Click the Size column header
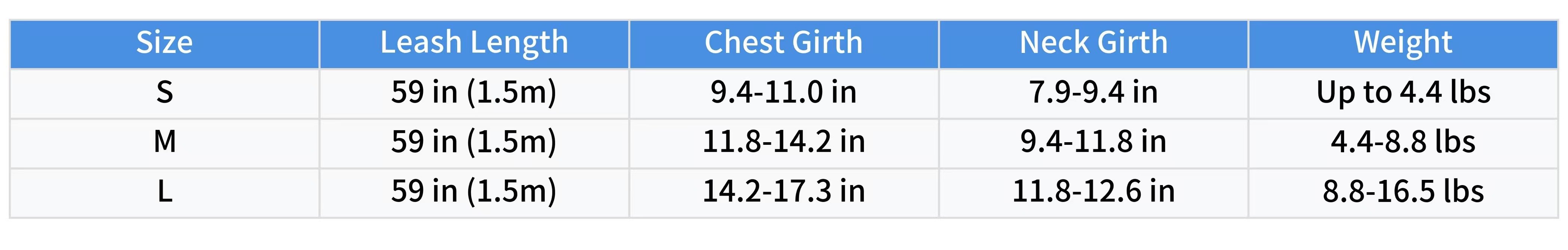This screenshot has height=250, width=1568. (x=164, y=44)
